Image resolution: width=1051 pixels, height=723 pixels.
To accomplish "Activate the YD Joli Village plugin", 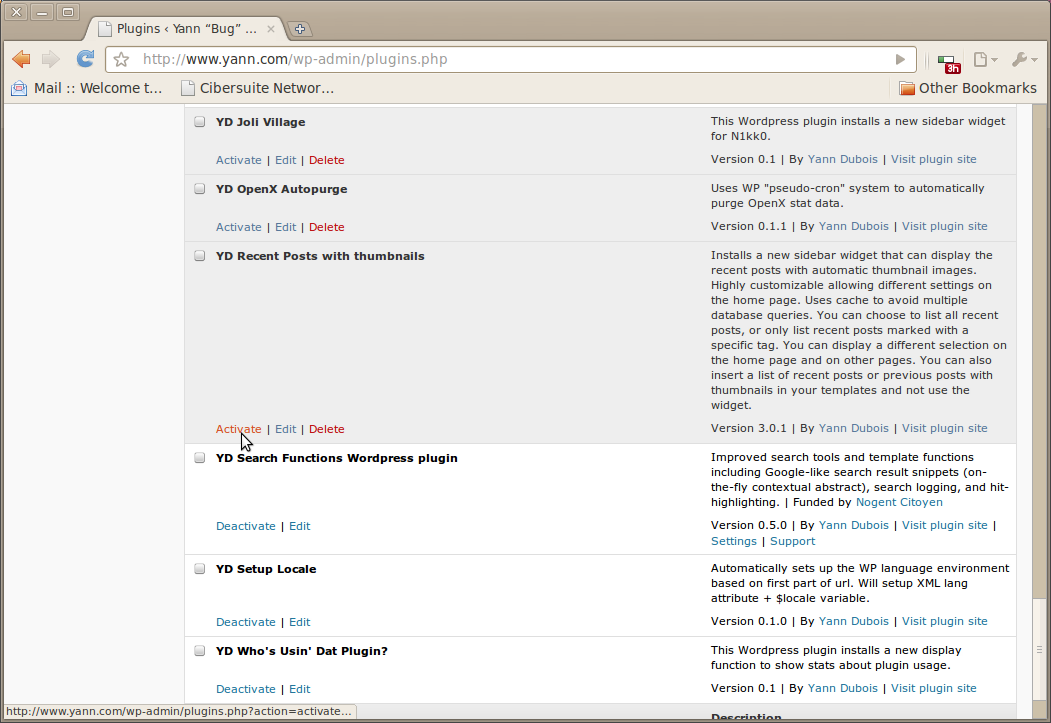I will [x=239, y=160].
